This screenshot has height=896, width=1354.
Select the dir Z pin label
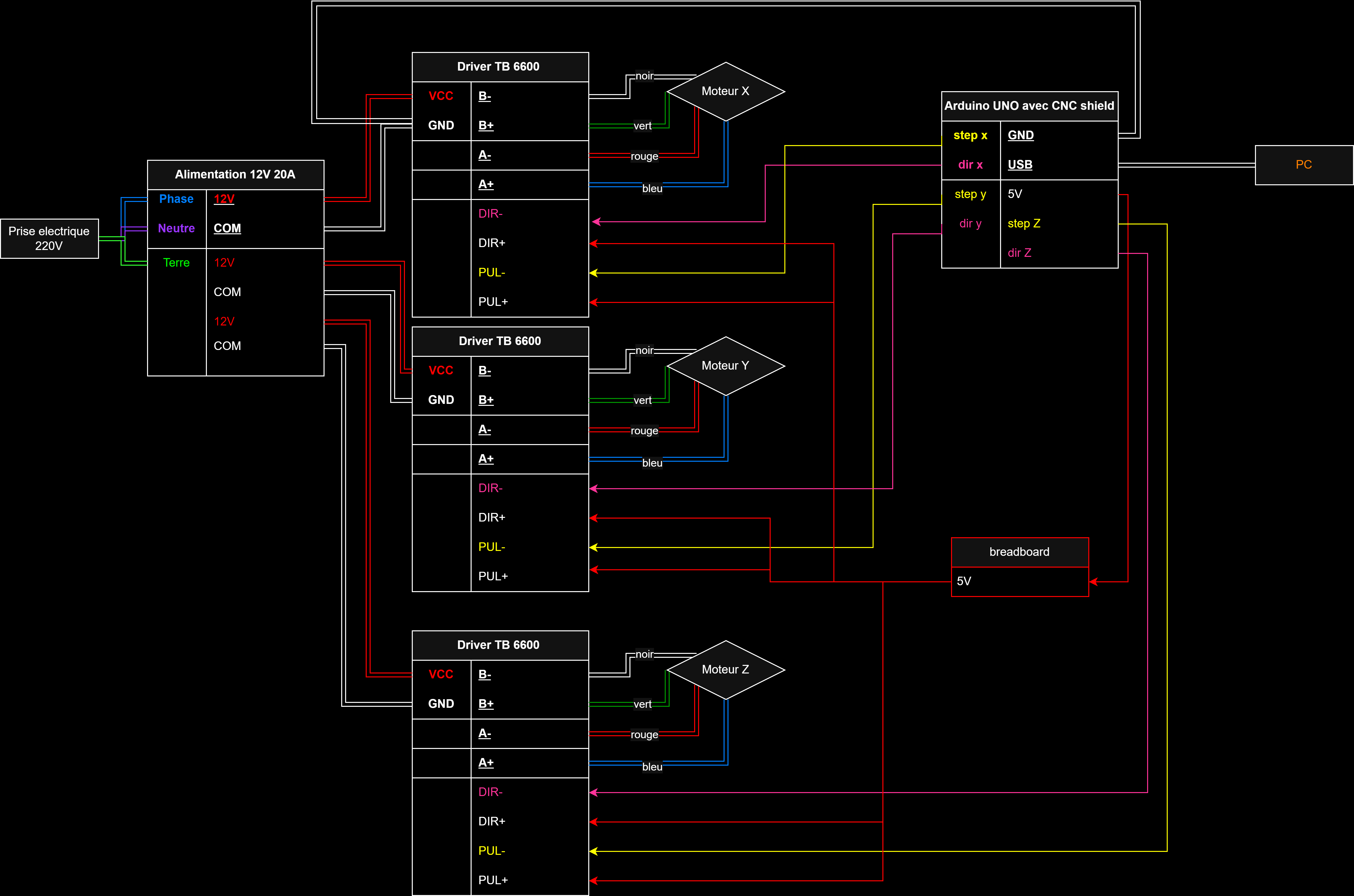pos(1019,253)
